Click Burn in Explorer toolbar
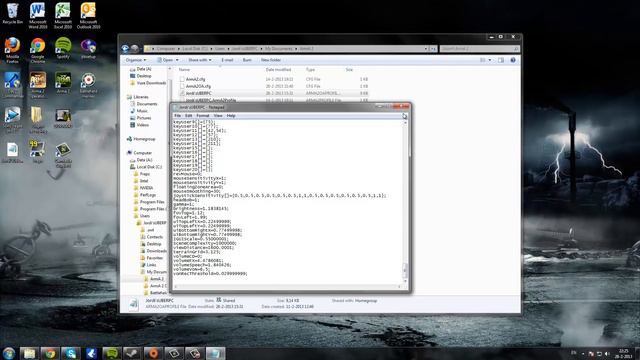The image size is (640, 360). coord(247,60)
